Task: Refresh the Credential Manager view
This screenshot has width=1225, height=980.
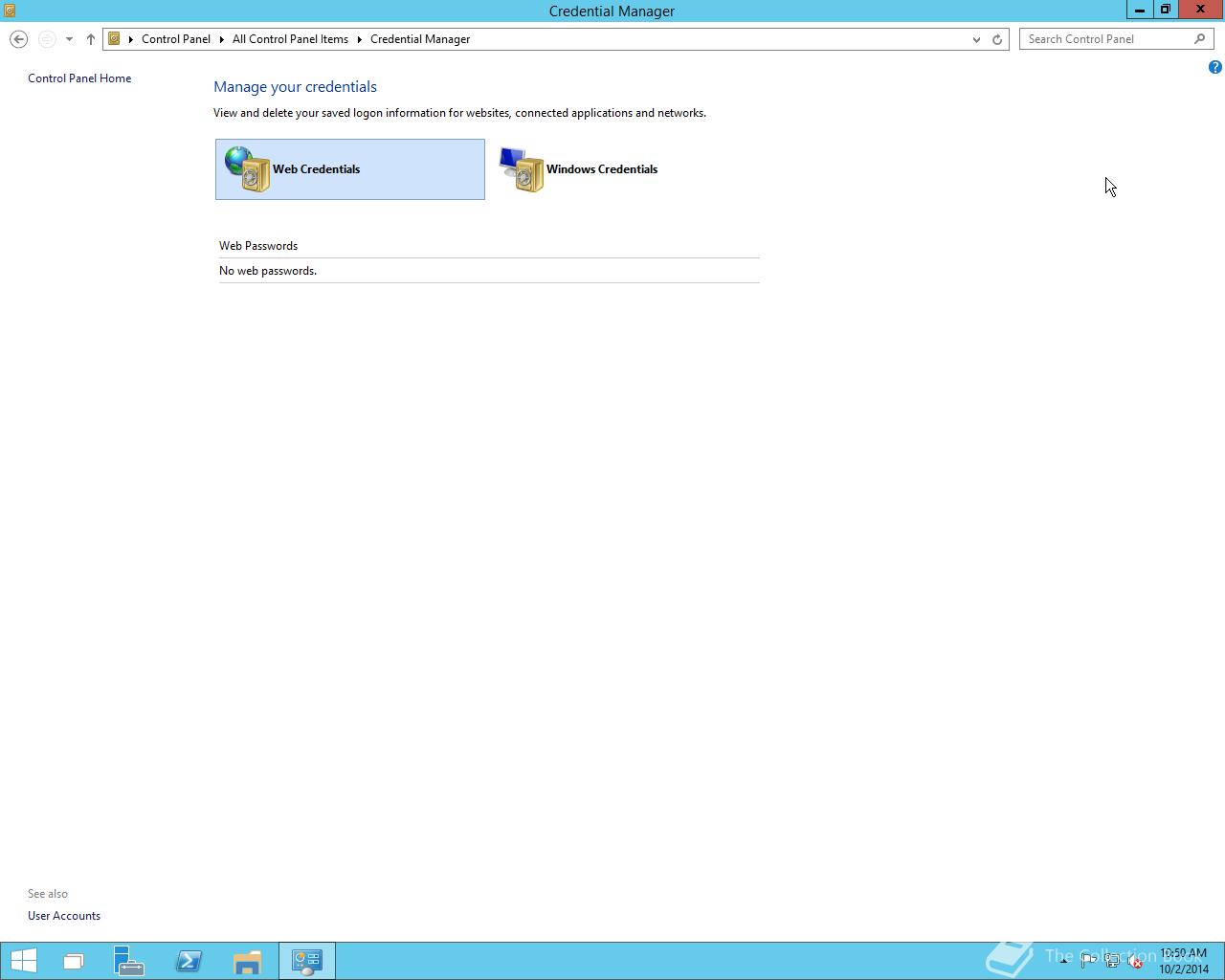Action: [x=997, y=39]
